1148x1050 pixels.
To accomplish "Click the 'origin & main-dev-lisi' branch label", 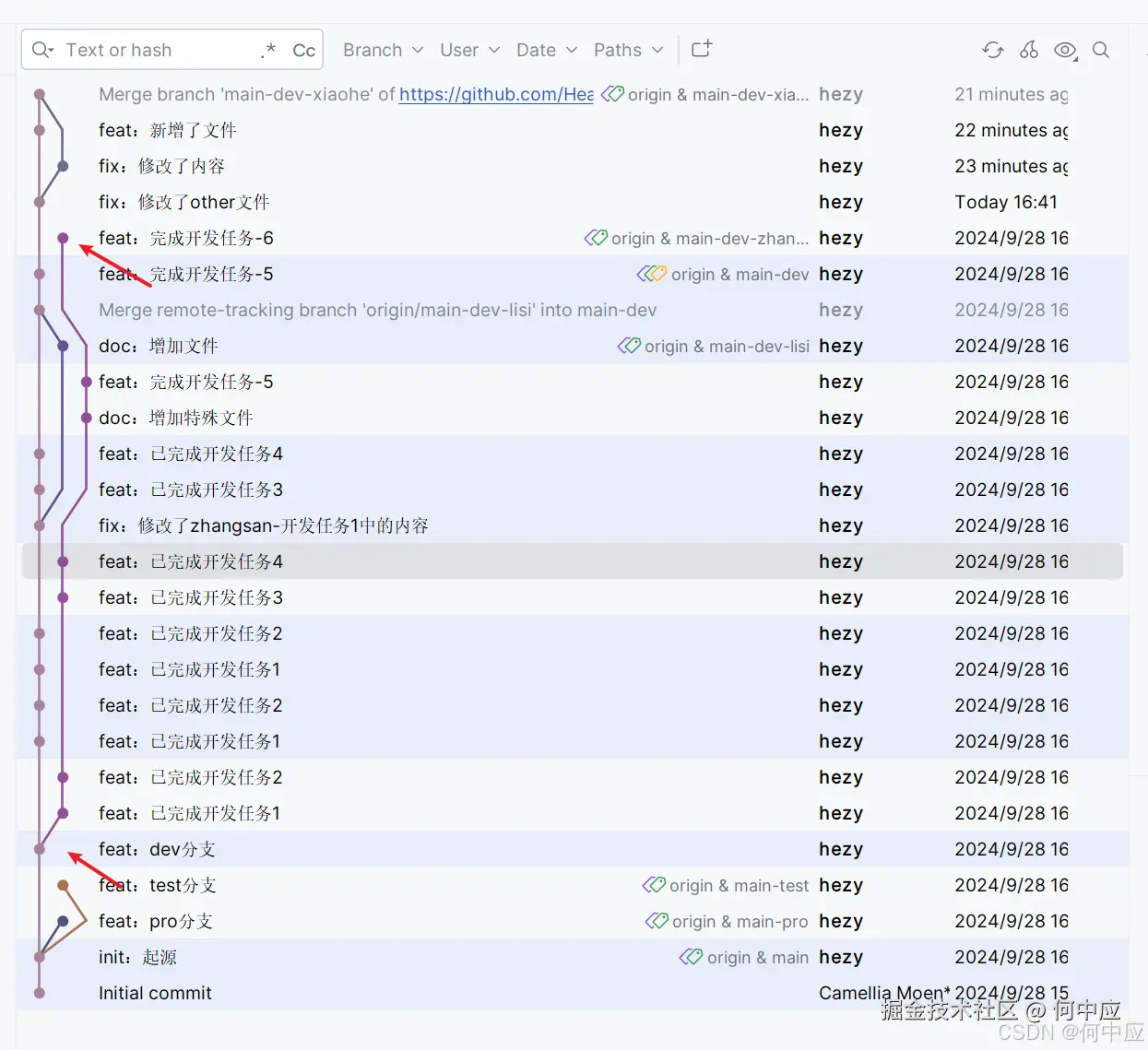I will [x=727, y=346].
